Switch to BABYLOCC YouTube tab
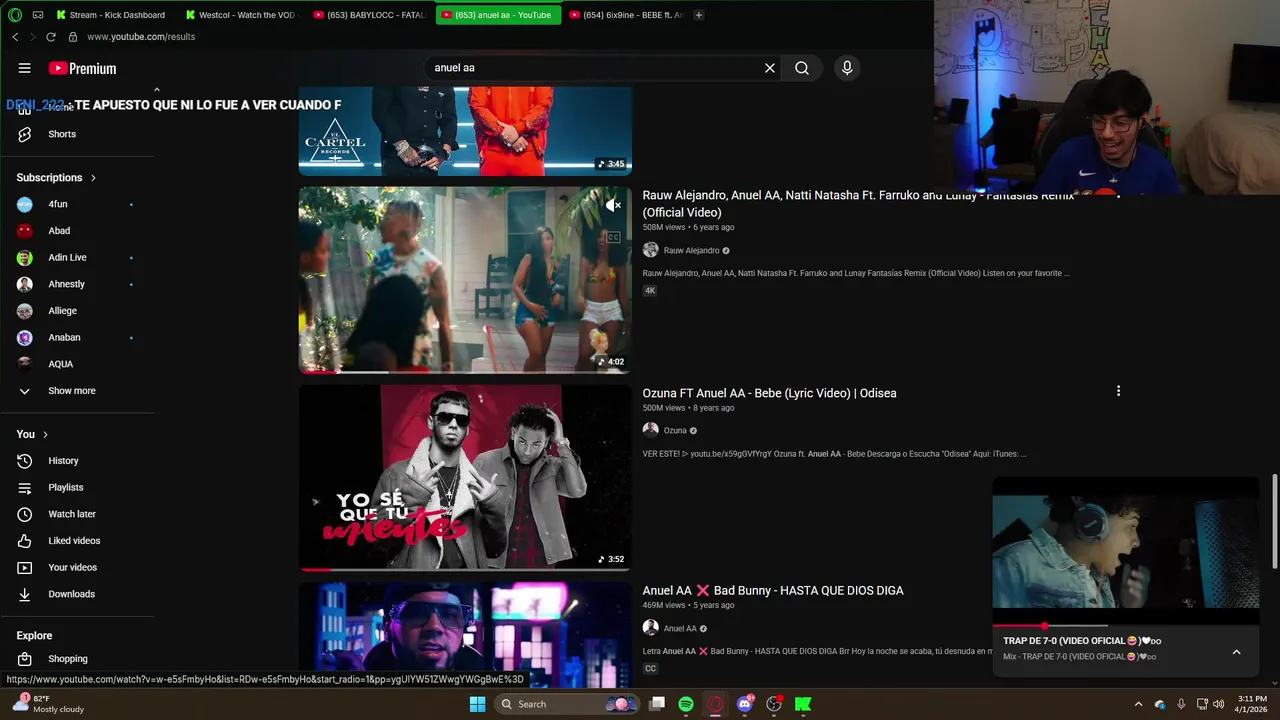 pyautogui.click(x=369, y=15)
